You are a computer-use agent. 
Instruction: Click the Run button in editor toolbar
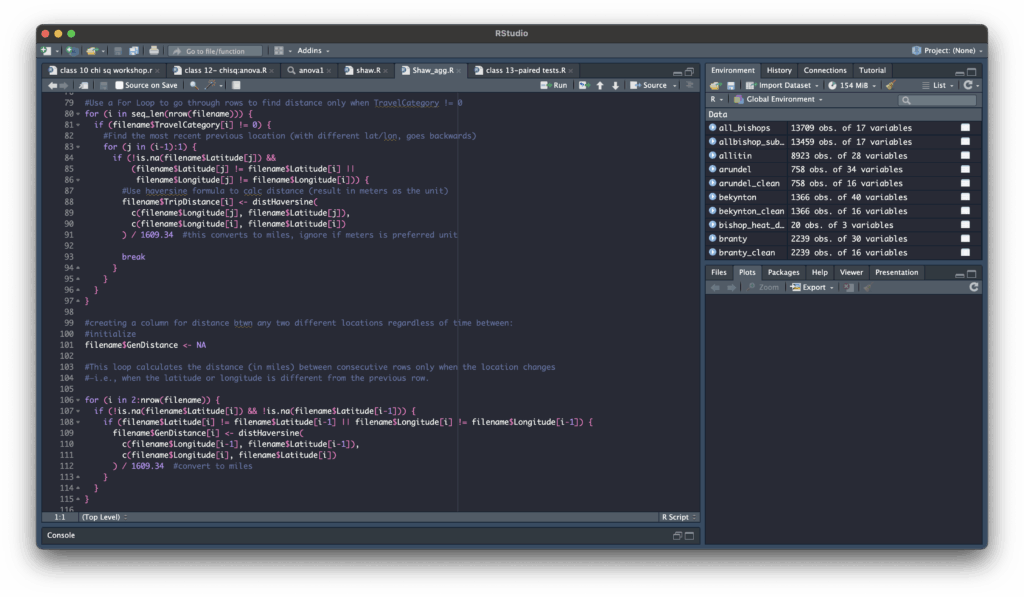point(554,85)
